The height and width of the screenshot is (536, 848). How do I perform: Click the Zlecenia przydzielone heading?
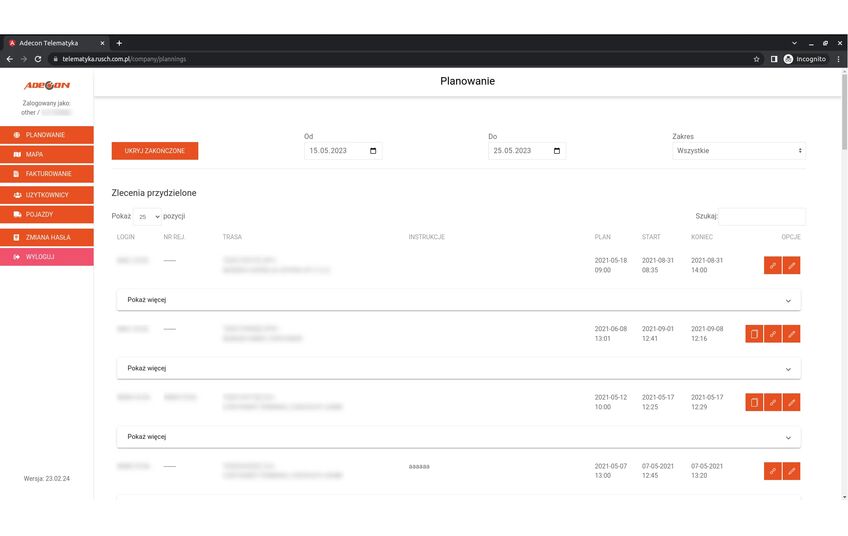pos(154,193)
